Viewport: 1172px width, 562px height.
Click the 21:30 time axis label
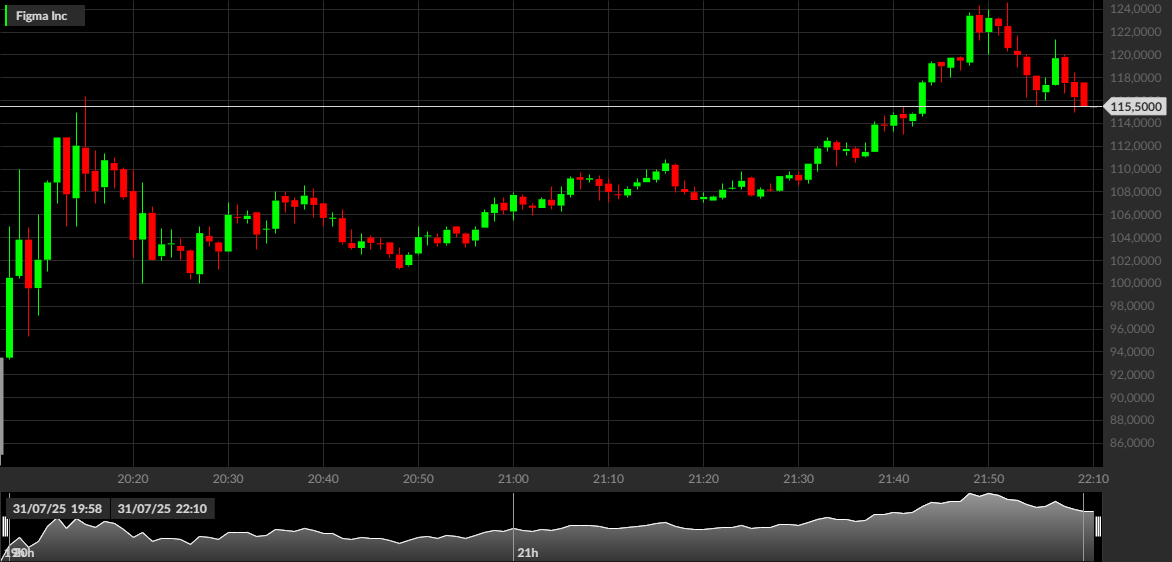(798, 478)
